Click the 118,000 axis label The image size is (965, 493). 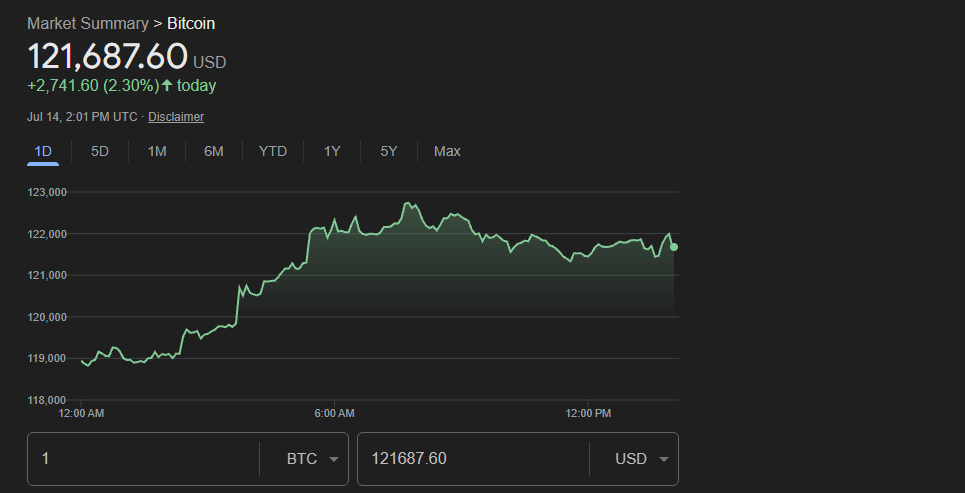click(47, 400)
